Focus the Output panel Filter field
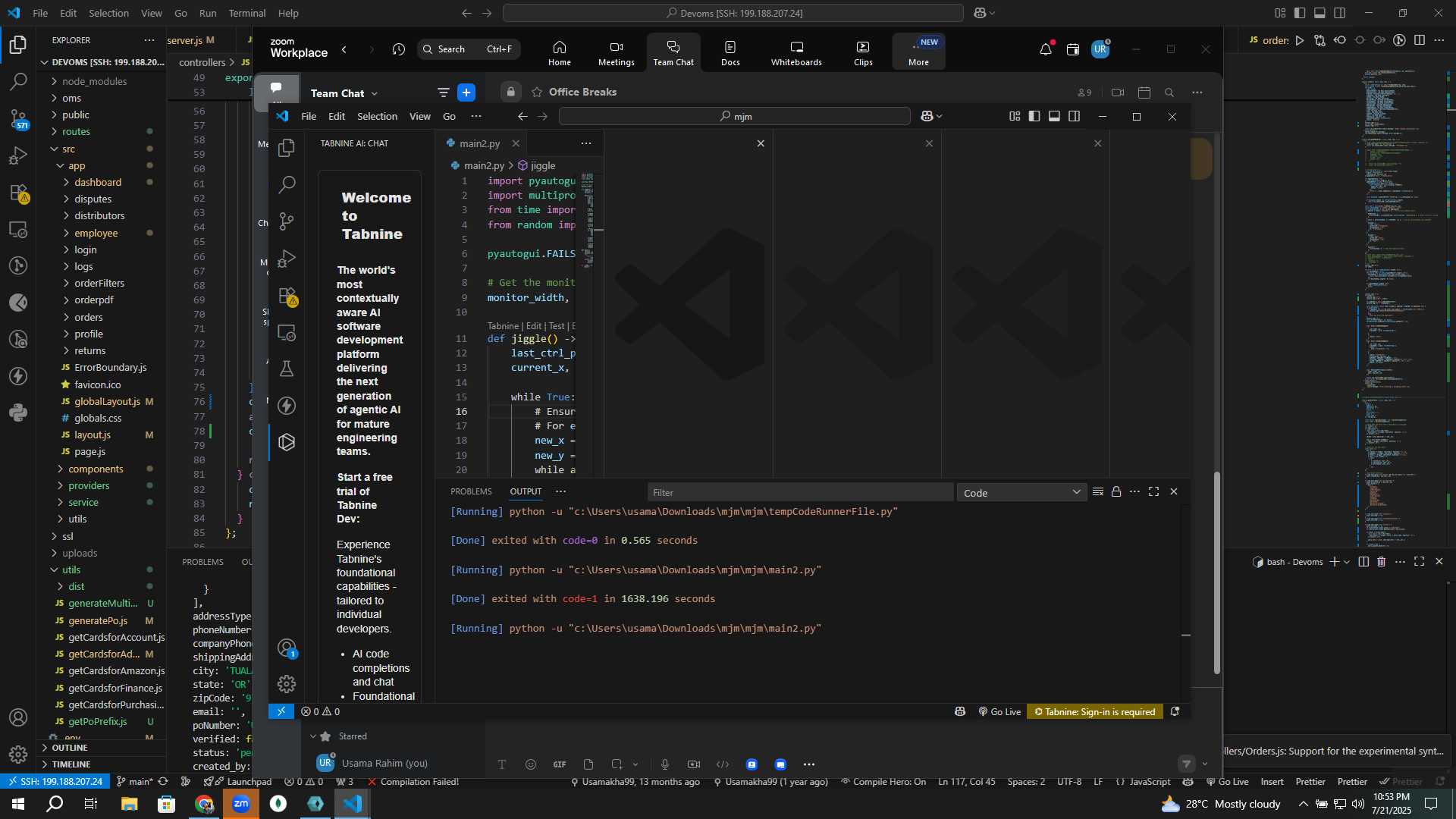 (800, 493)
